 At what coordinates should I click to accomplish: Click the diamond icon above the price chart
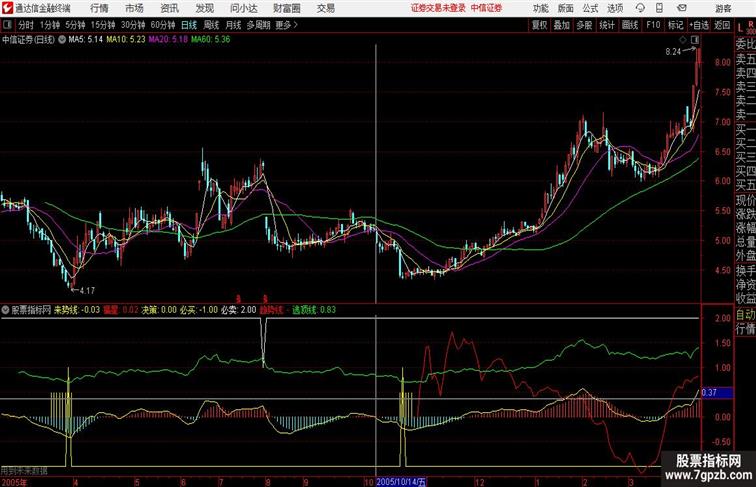coord(683,40)
